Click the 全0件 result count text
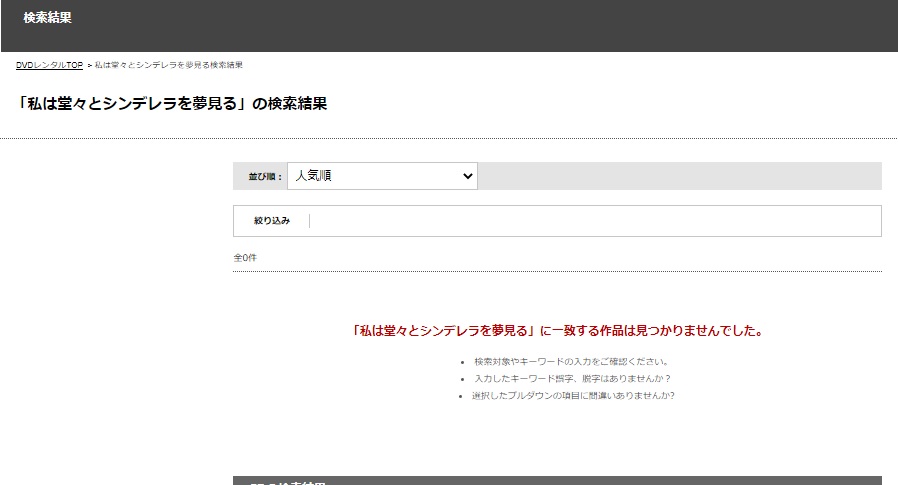 [x=245, y=258]
